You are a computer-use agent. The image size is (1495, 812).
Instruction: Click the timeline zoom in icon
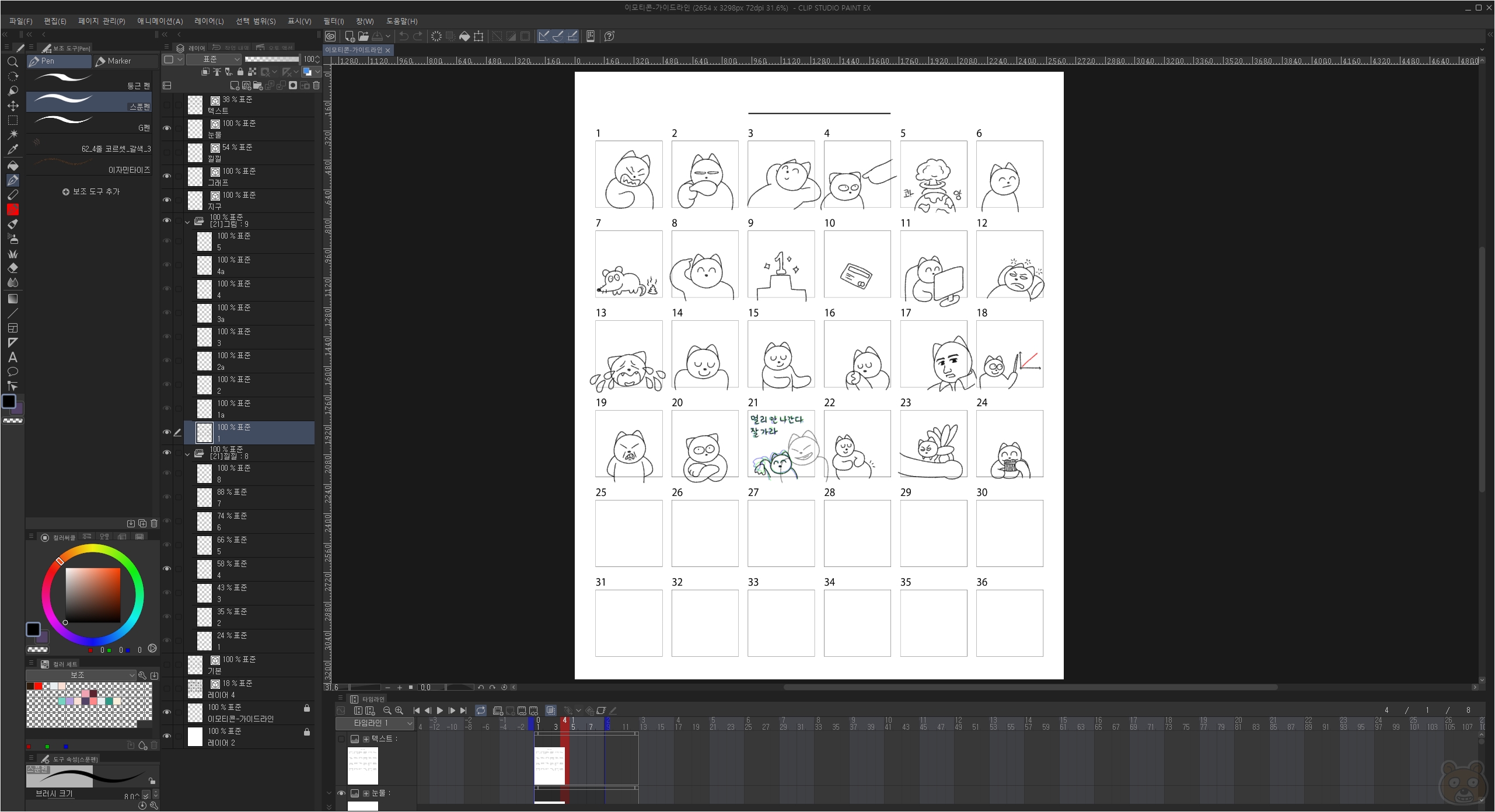[399, 710]
